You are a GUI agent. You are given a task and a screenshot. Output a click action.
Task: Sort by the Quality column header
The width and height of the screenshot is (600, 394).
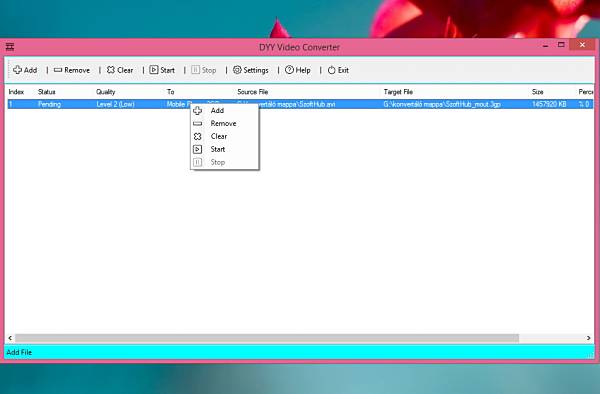pyautogui.click(x=106, y=92)
